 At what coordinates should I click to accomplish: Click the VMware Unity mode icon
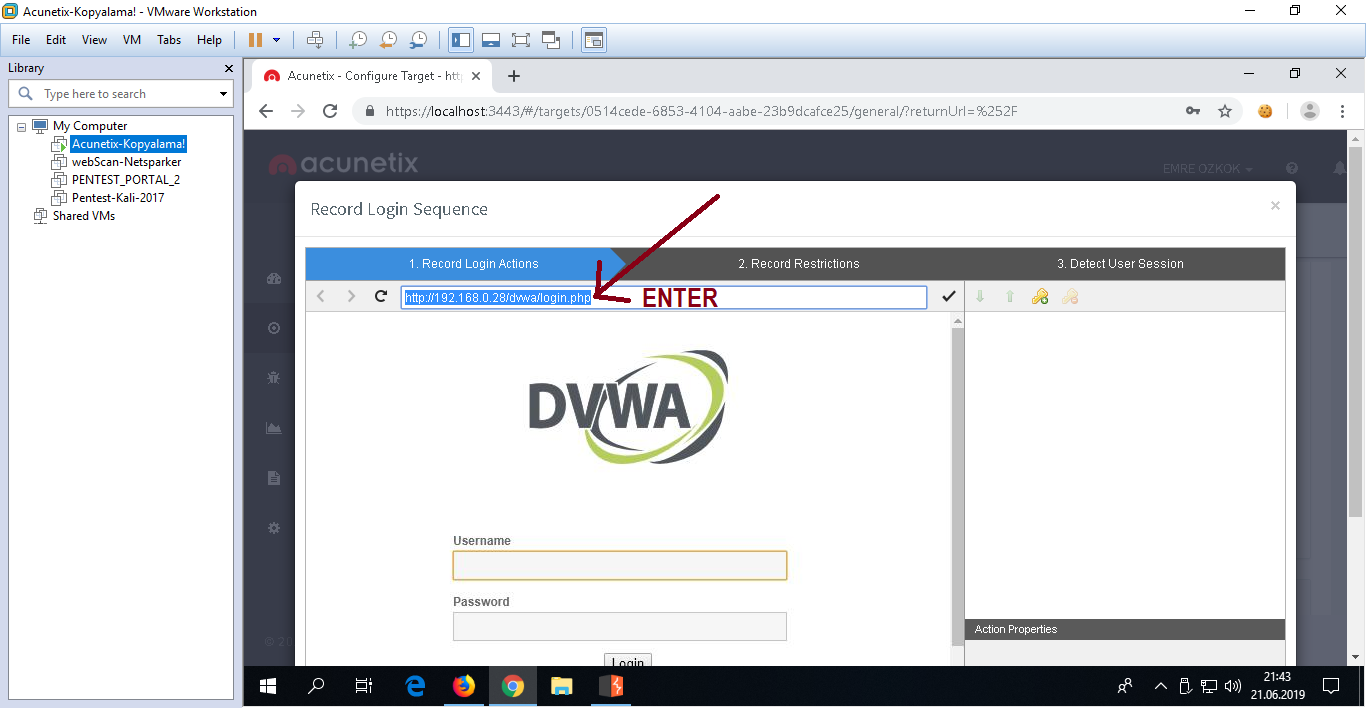point(551,40)
